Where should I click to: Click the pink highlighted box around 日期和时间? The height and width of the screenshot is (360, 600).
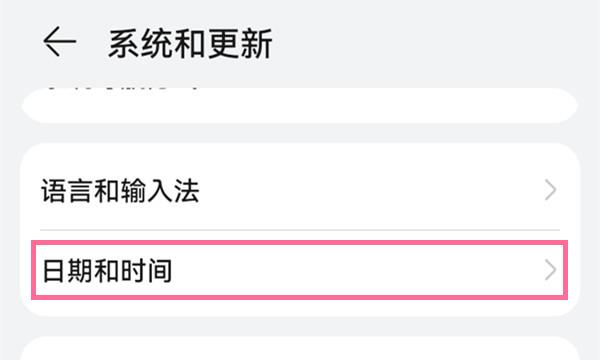tap(300, 270)
